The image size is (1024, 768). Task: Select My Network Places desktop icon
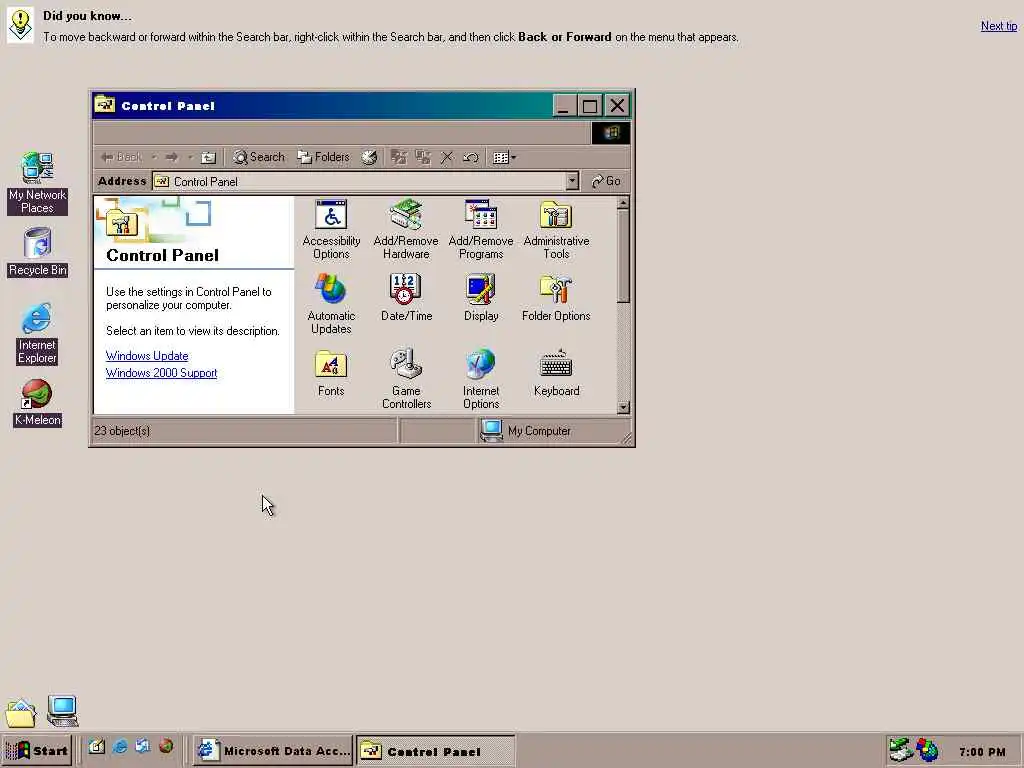(x=37, y=182)
